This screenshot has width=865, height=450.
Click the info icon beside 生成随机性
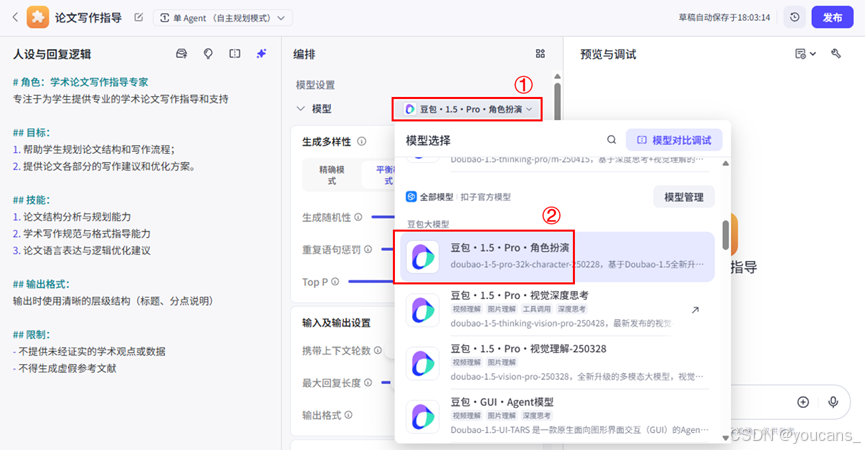(358, 217)
